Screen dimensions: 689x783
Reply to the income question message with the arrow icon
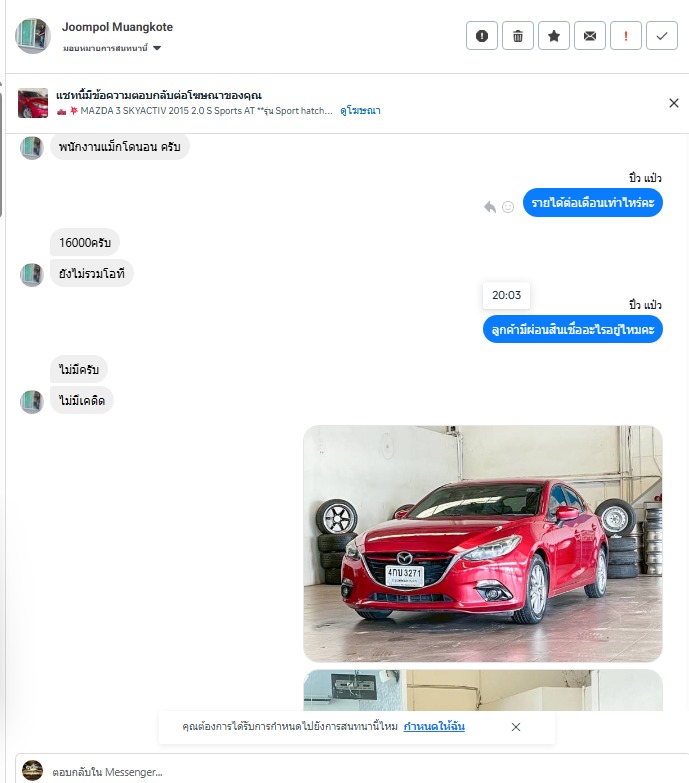click(490, 207)
